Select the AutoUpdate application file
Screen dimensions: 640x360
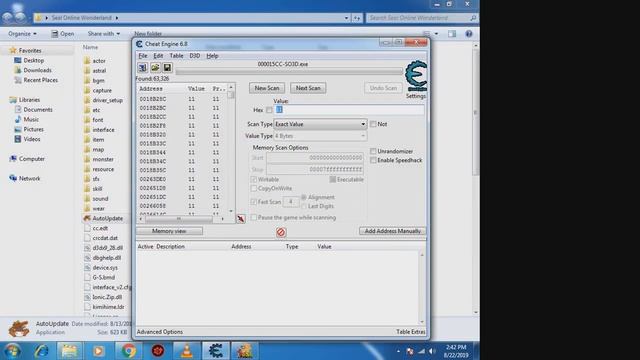tap(107, 218)
